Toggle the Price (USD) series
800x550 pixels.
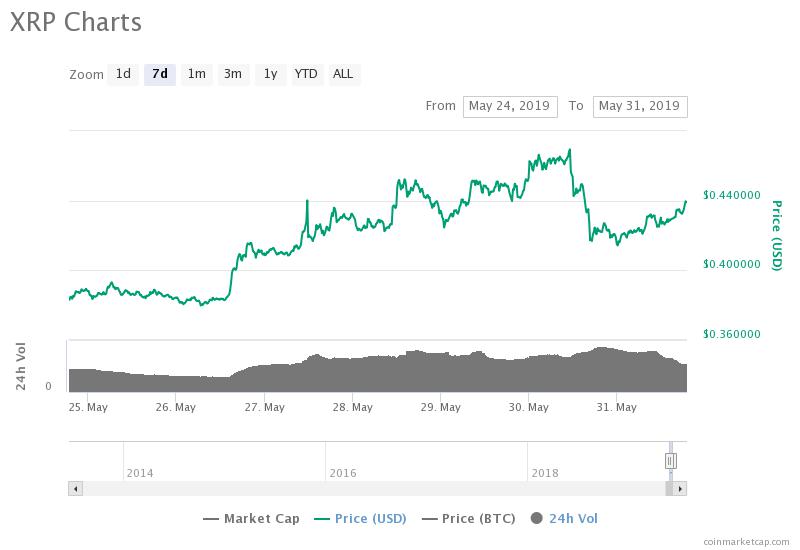coord(360,519)
